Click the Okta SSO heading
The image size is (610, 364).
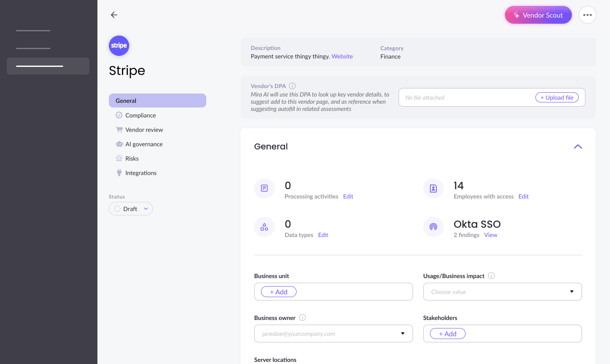pos(477,224)
